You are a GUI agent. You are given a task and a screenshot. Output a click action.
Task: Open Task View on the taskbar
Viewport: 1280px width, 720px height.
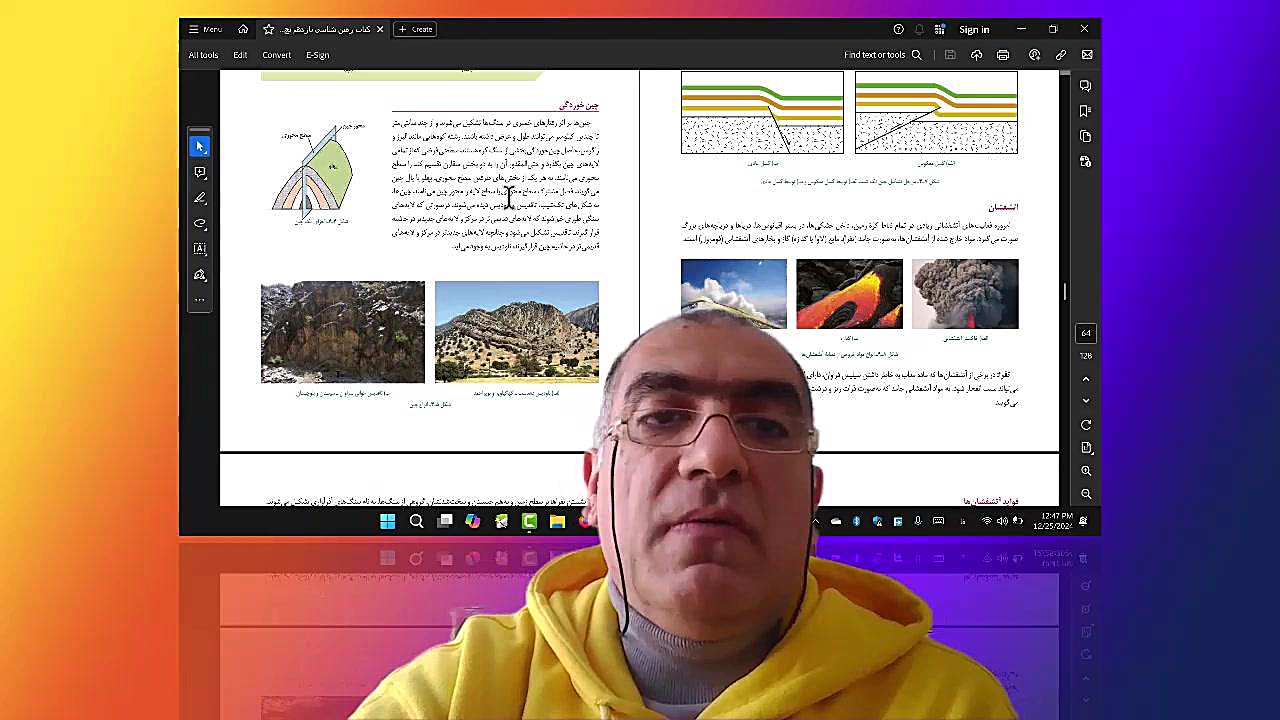445,521
